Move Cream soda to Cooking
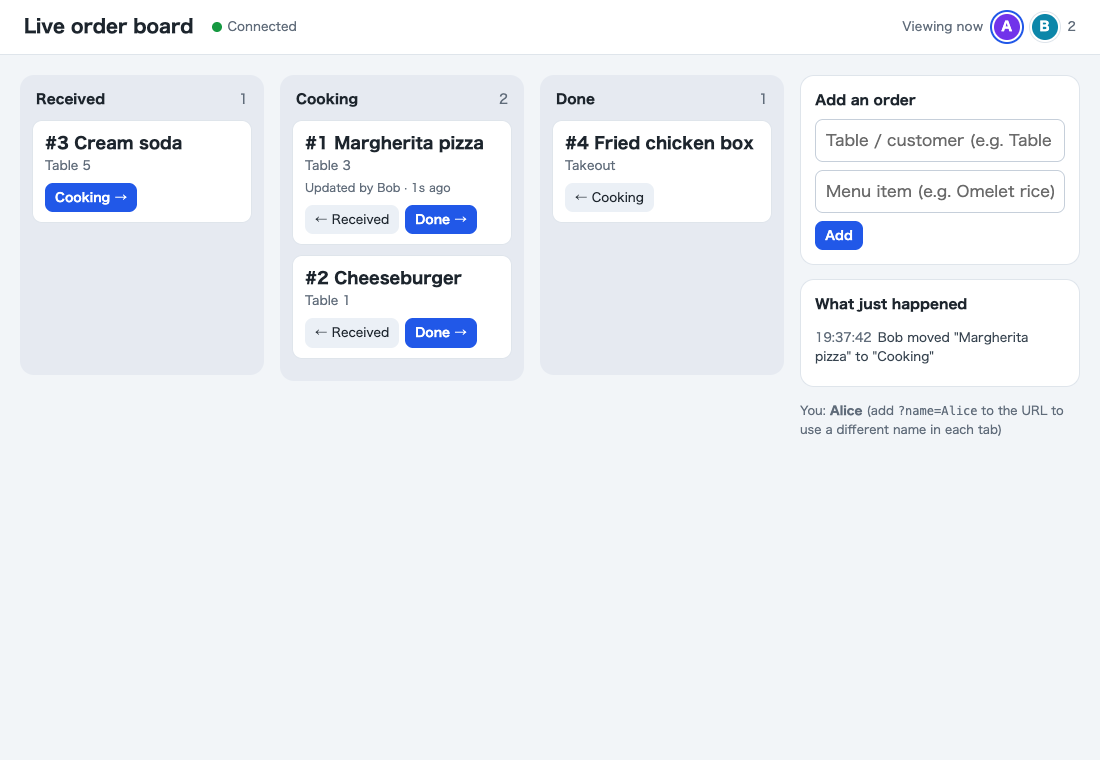 (x=90, y=197)
